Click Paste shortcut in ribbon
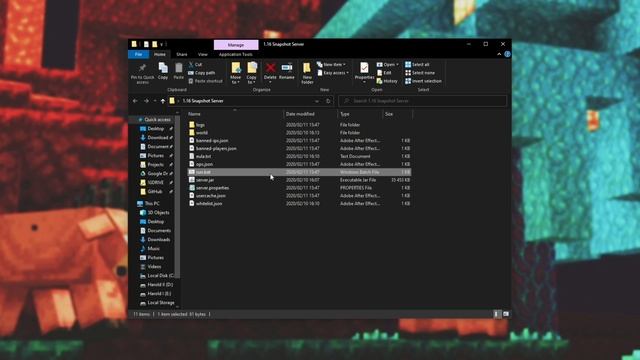 tap(205, 81)
